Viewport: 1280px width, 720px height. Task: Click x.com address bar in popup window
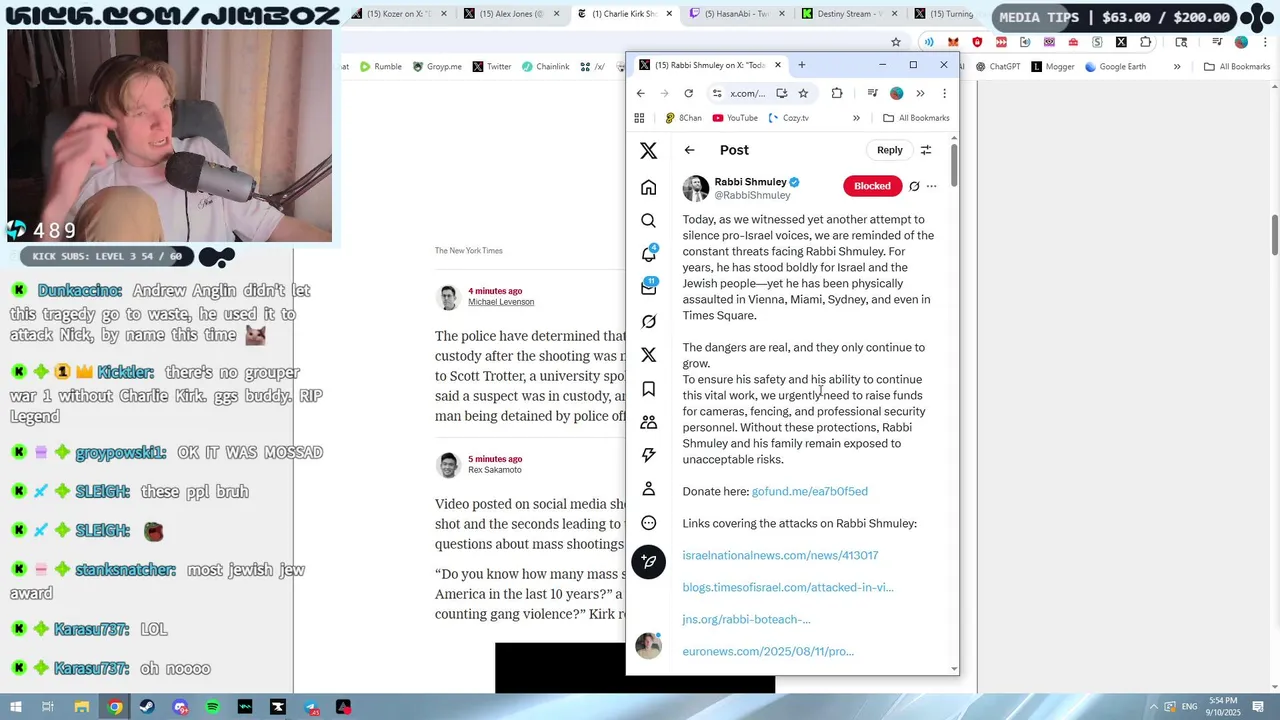pyautogui.click(x=747, y=93)
